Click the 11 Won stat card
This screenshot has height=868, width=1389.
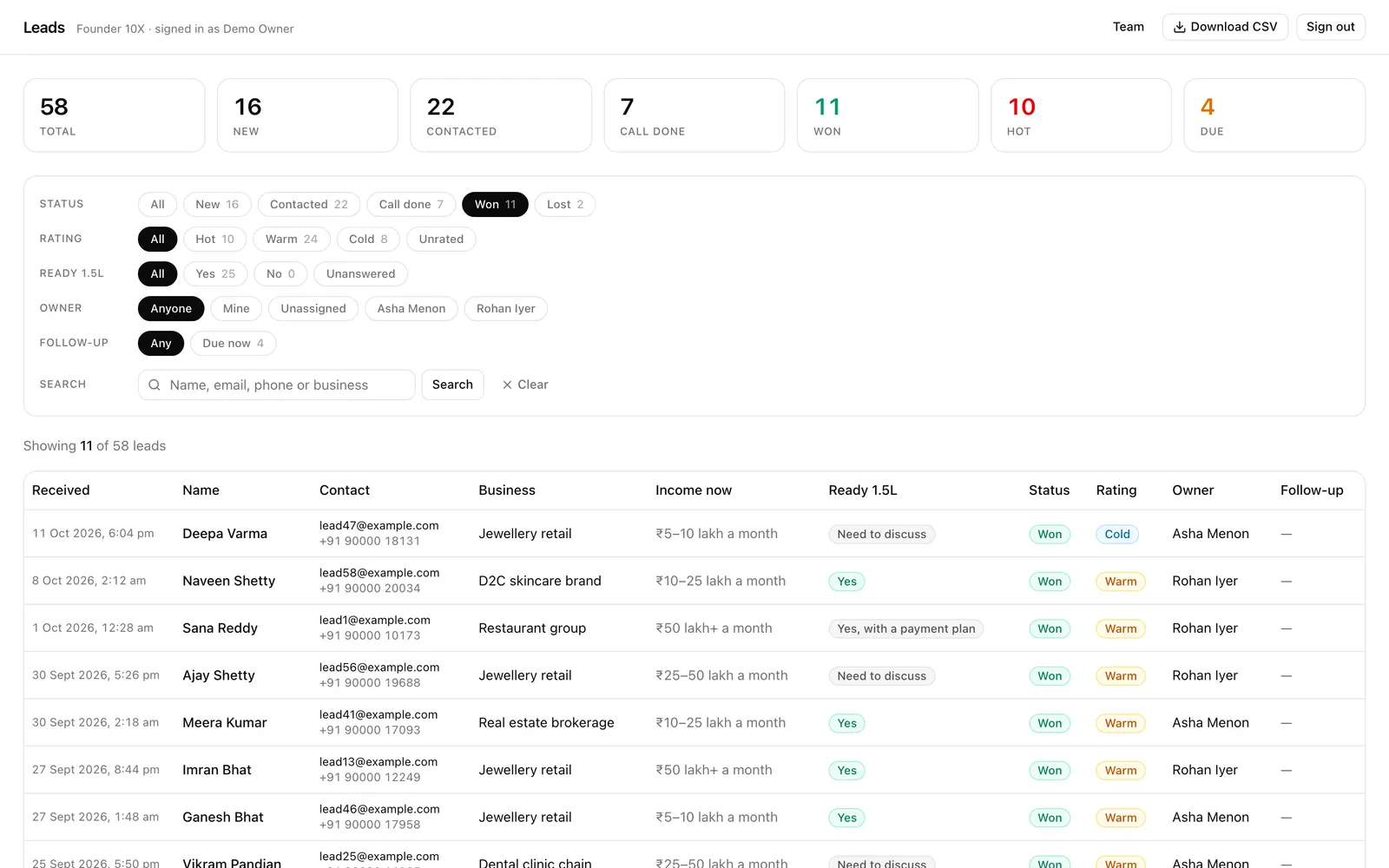coord(887,115)
